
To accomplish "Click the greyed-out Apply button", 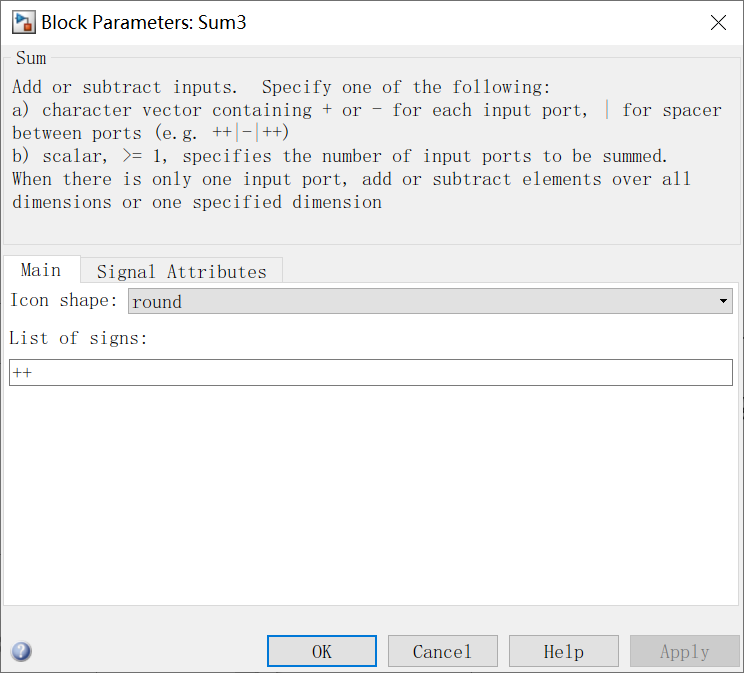I will [x=684, y=652].
